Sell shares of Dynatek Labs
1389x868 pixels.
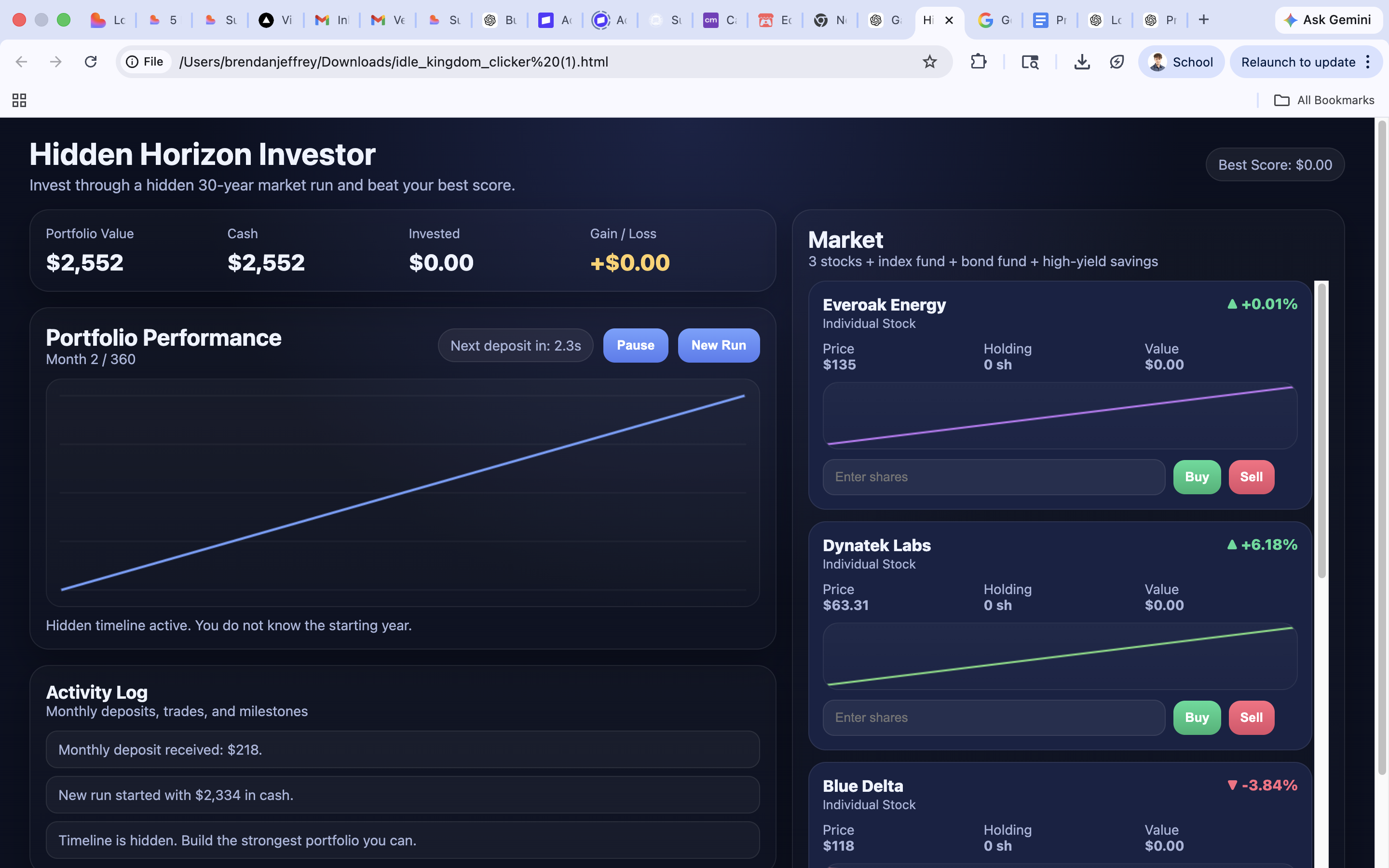point(1251,717)
